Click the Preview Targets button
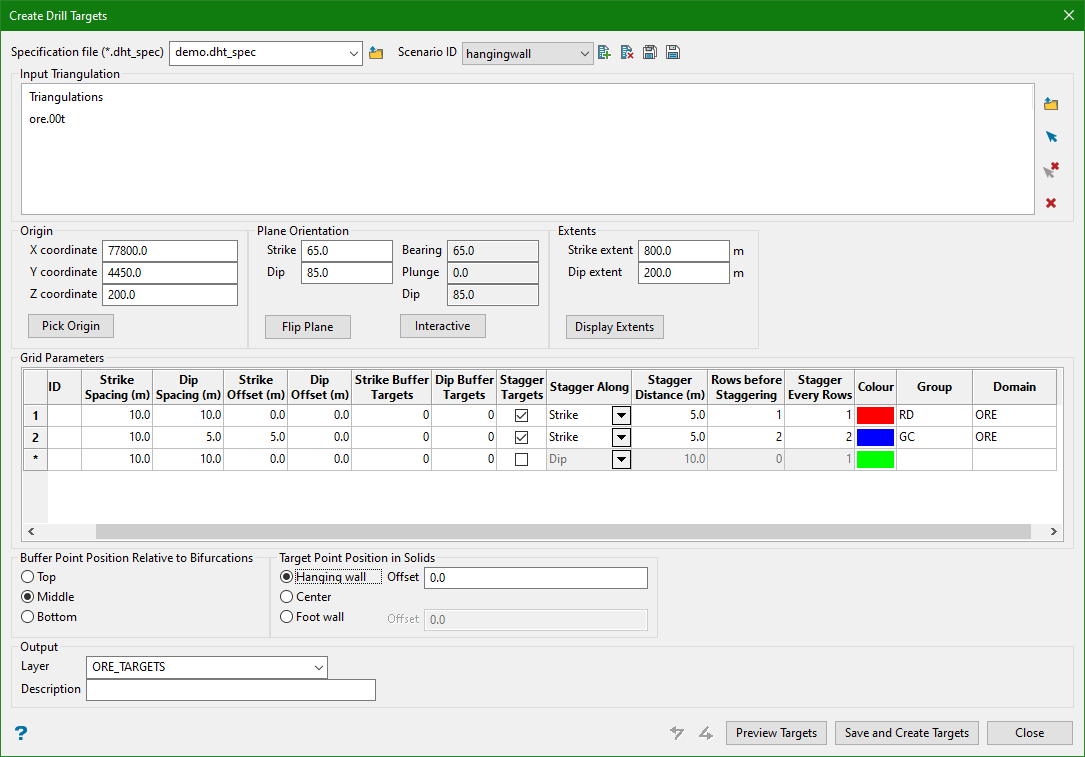This screenshot has height=757, width=1085. 776,733
